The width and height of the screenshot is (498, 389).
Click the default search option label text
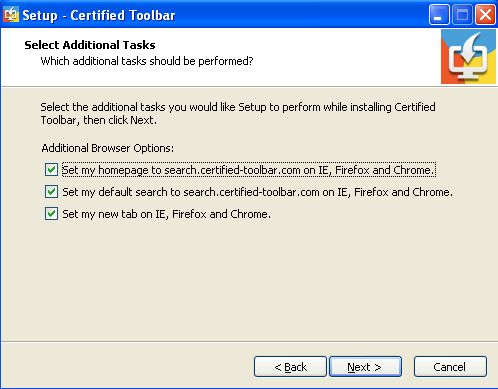click(x=258, y=192)
